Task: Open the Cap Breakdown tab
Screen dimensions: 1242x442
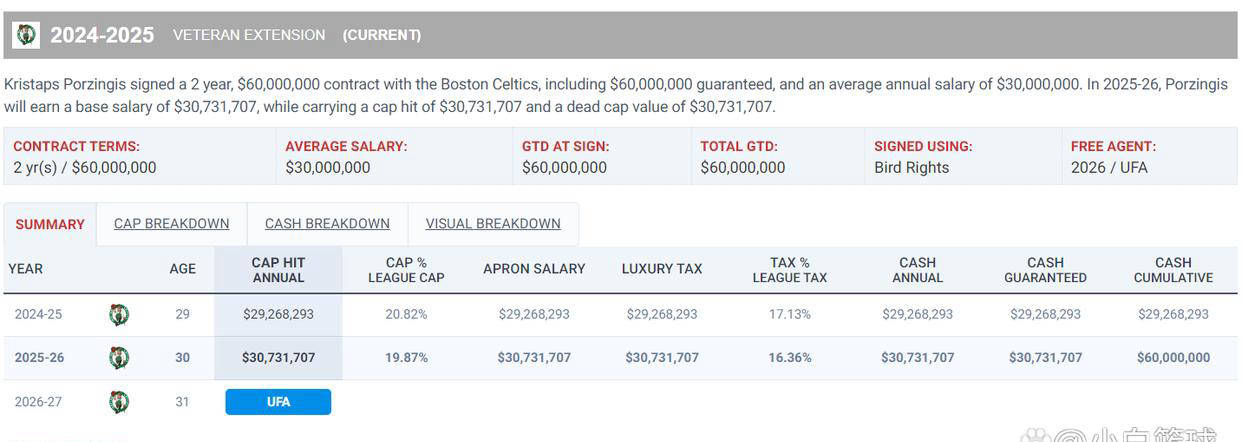Action: coord(172,224)
